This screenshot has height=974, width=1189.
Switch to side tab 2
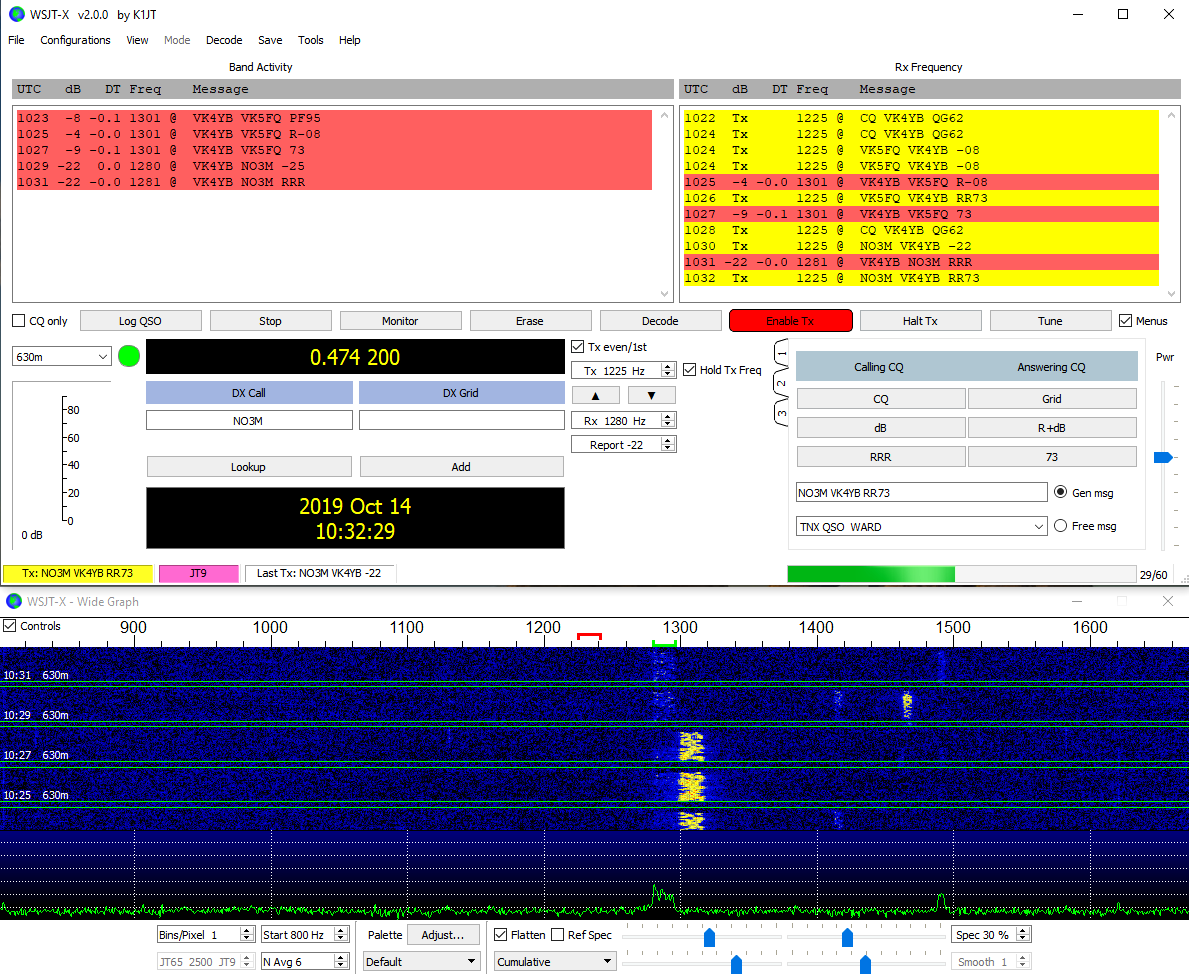click(782, 383)
